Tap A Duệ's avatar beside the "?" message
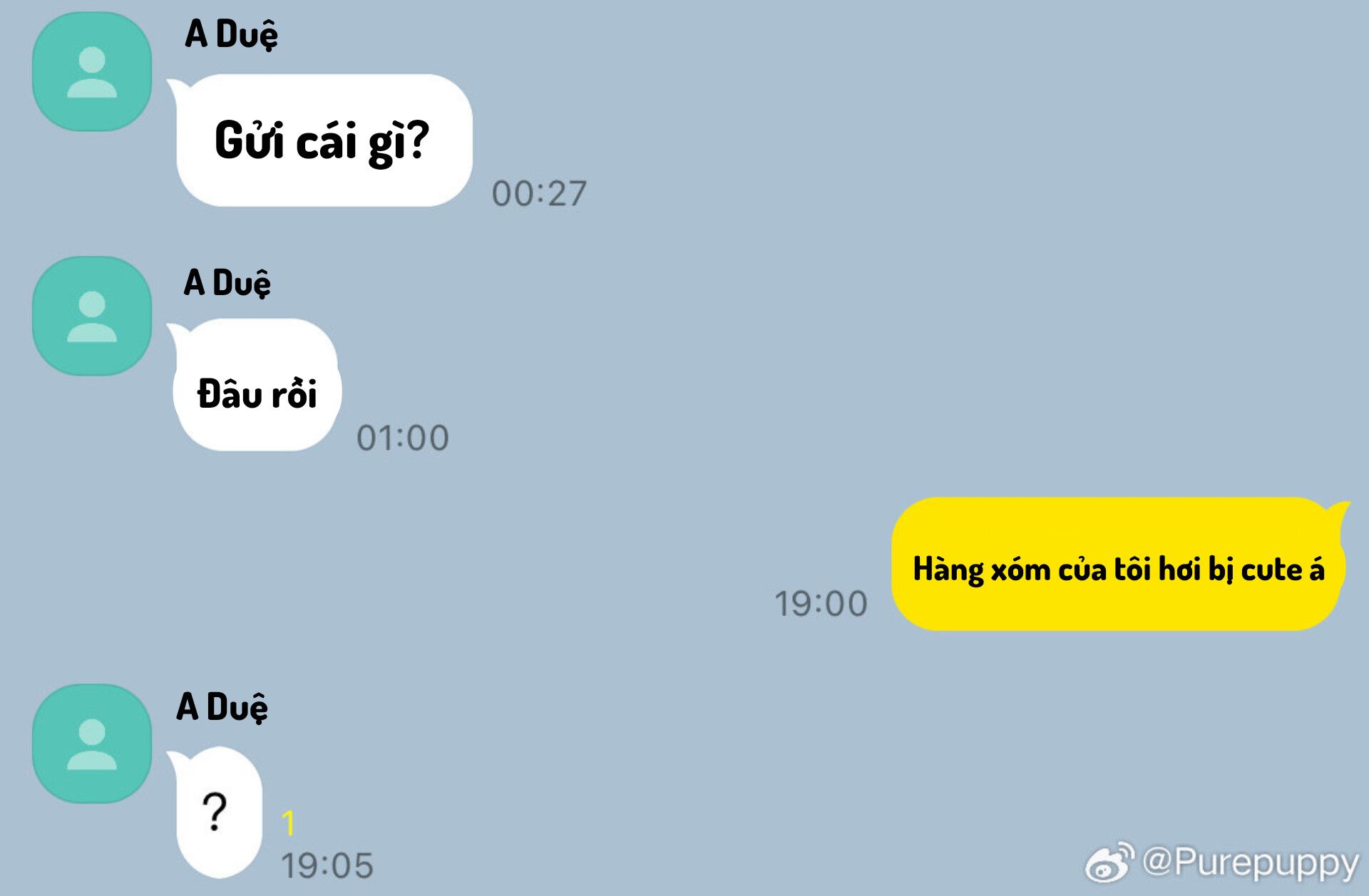The height and width of the screenshot is (896, 1369). pyautogui.click(x=92, y=743)
